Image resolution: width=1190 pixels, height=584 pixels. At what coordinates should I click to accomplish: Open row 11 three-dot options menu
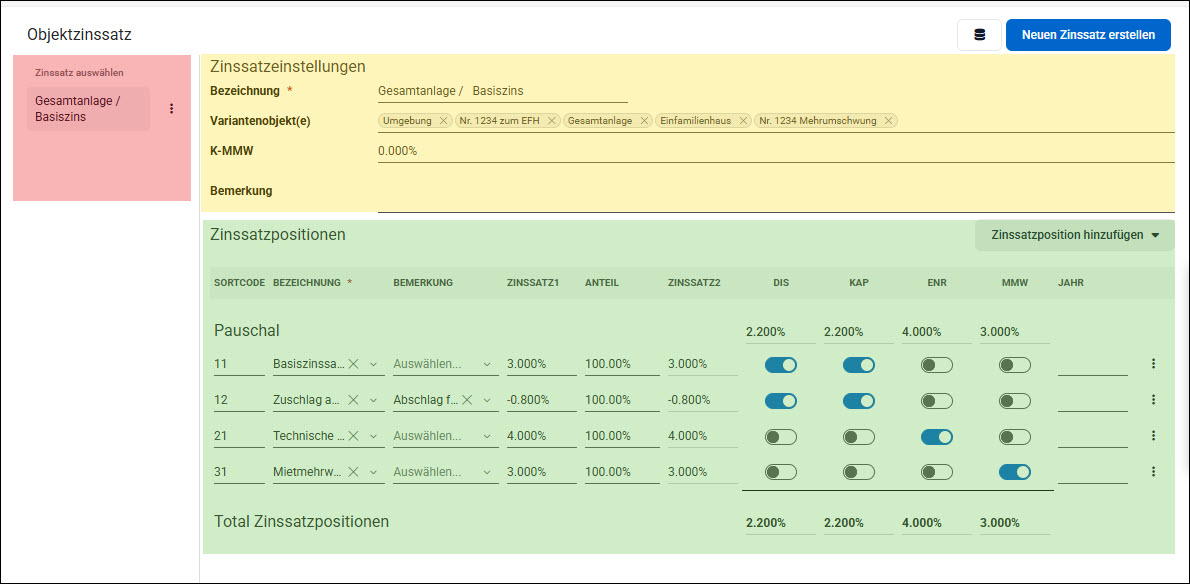point(1154,364)
